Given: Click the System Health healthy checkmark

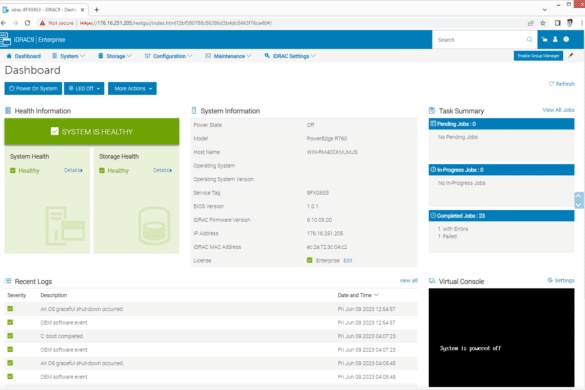Looking at the screenshot, I should tap(13, 171).
